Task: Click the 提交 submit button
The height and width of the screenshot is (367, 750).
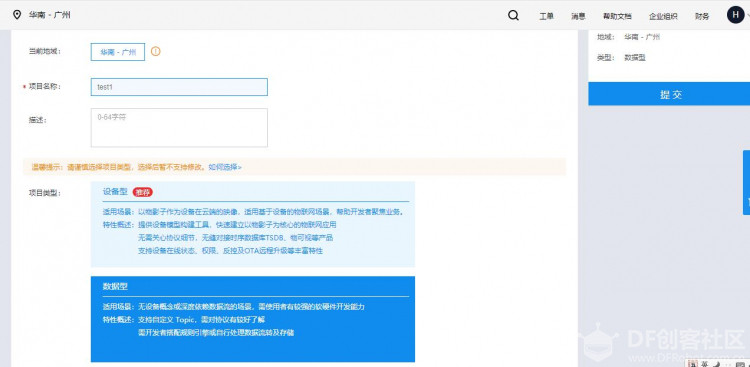Action: [x=669, y=94]
